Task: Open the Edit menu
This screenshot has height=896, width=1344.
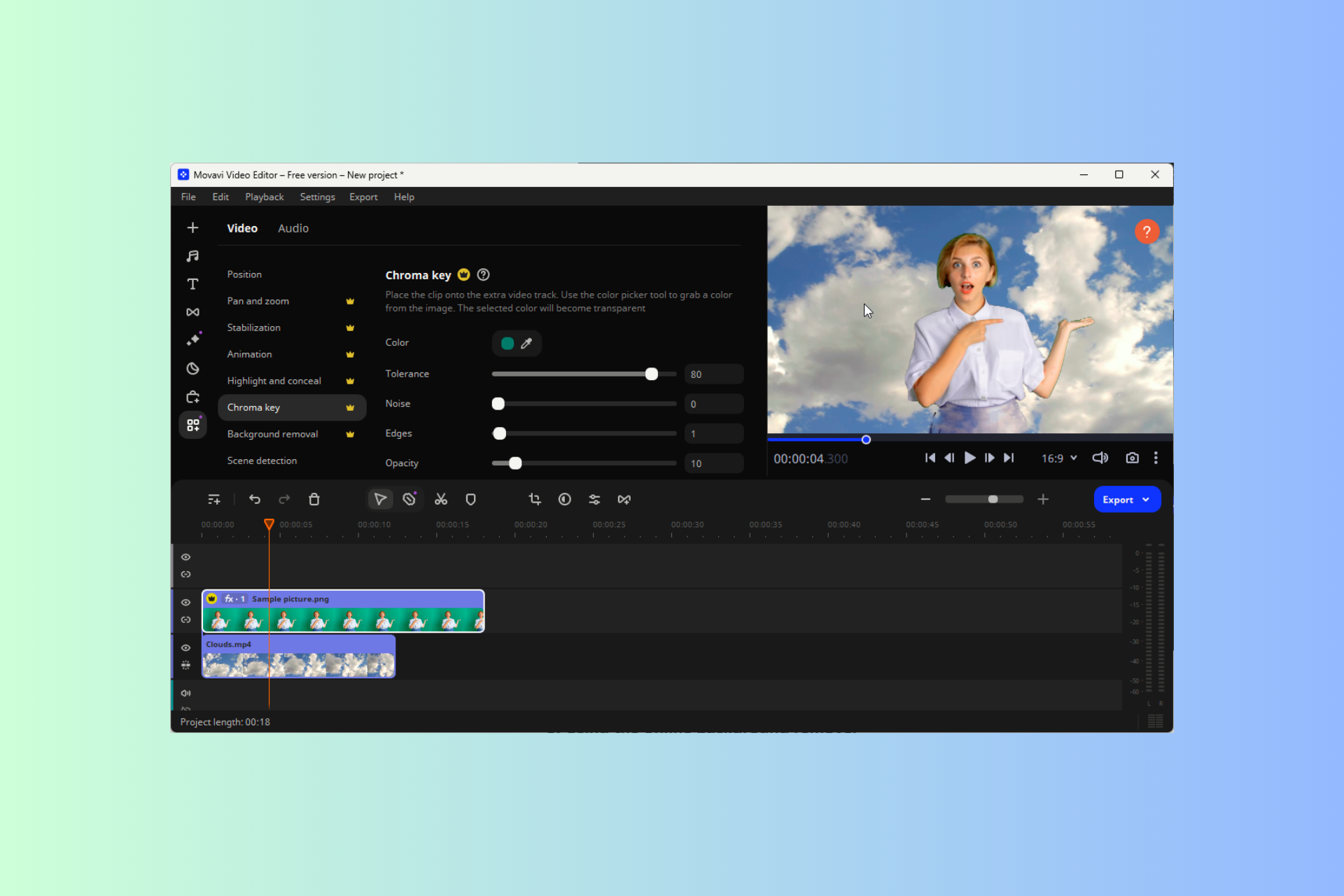Action: (x=220, y=197)
